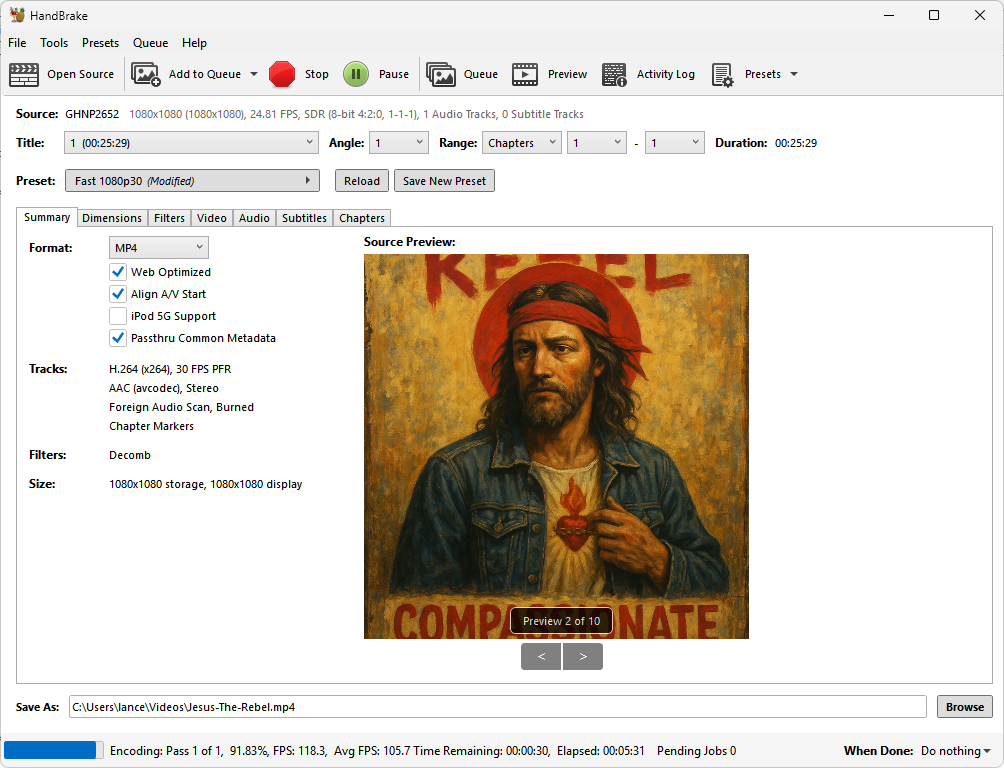The image size is (1004, 768).
Task: Uncheck the Web Optimized checkbox
Action: coord(118,272)
